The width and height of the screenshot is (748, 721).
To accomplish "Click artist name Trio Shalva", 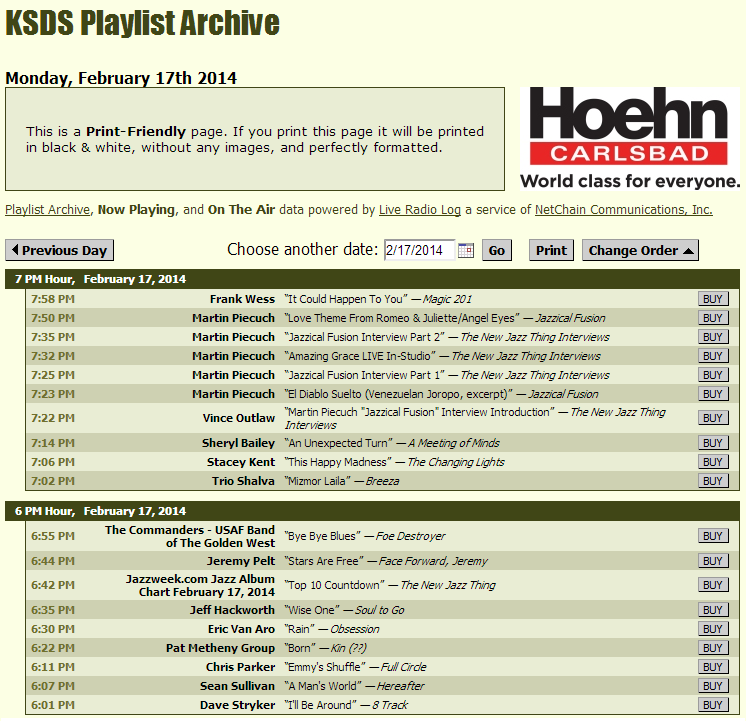I will [243, 481].
